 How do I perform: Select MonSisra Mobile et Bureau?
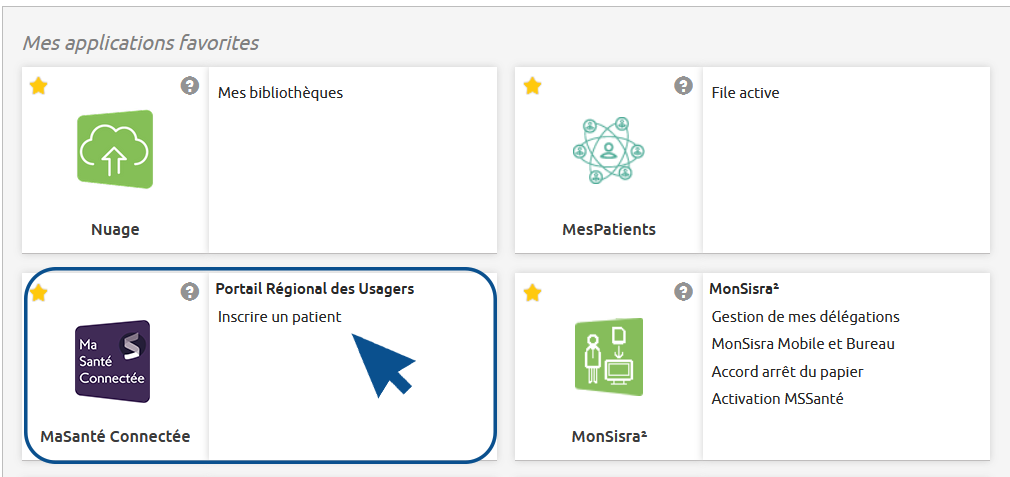click(x=803, y=344)
